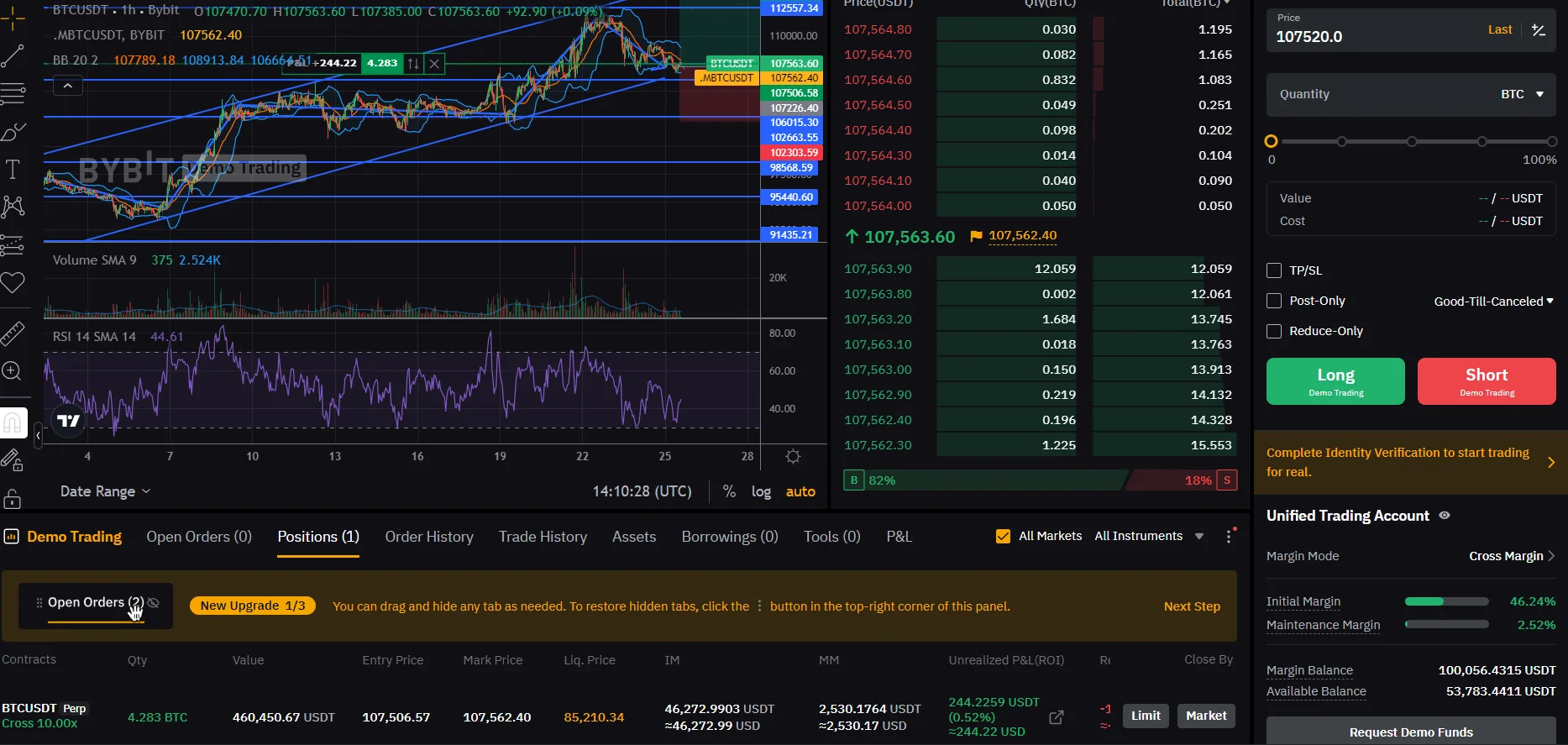Click the mark price flag icon
The height and width of the screenshot is (745, 1568).
[976, 236]
